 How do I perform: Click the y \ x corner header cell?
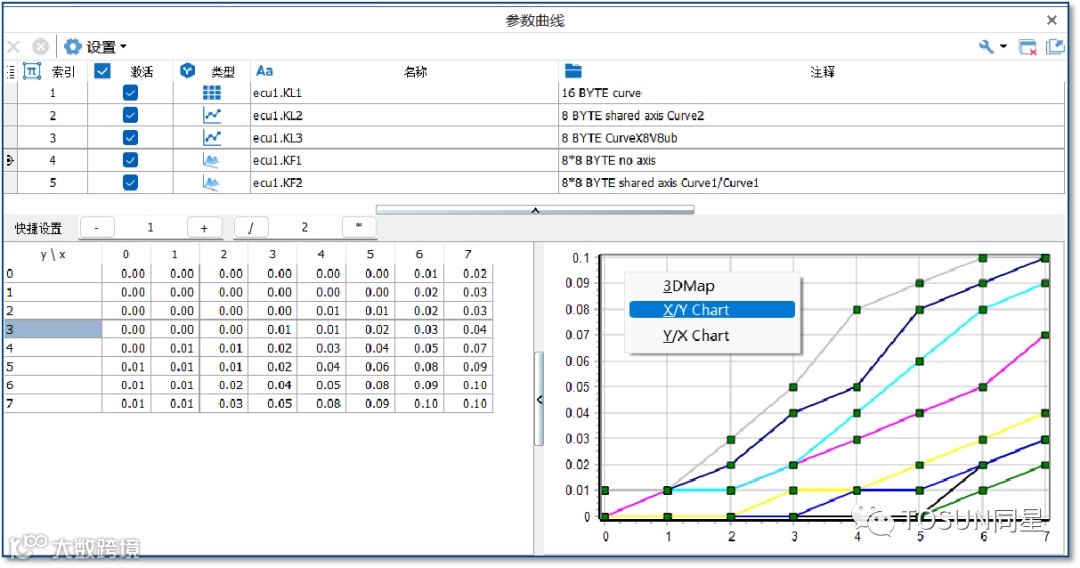(53, 255)
